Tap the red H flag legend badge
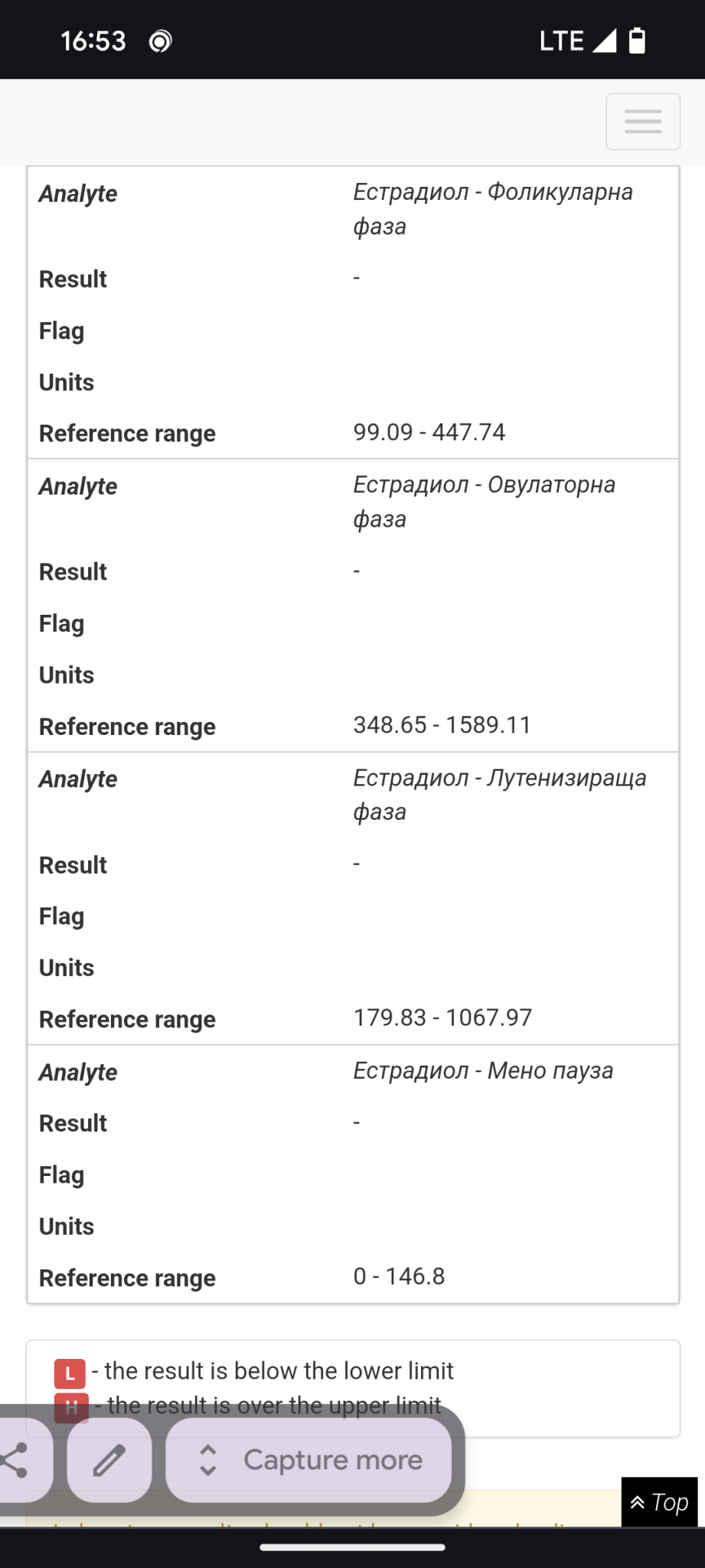The width and height of the screenshot is (705, 1568). (71, 1407)
